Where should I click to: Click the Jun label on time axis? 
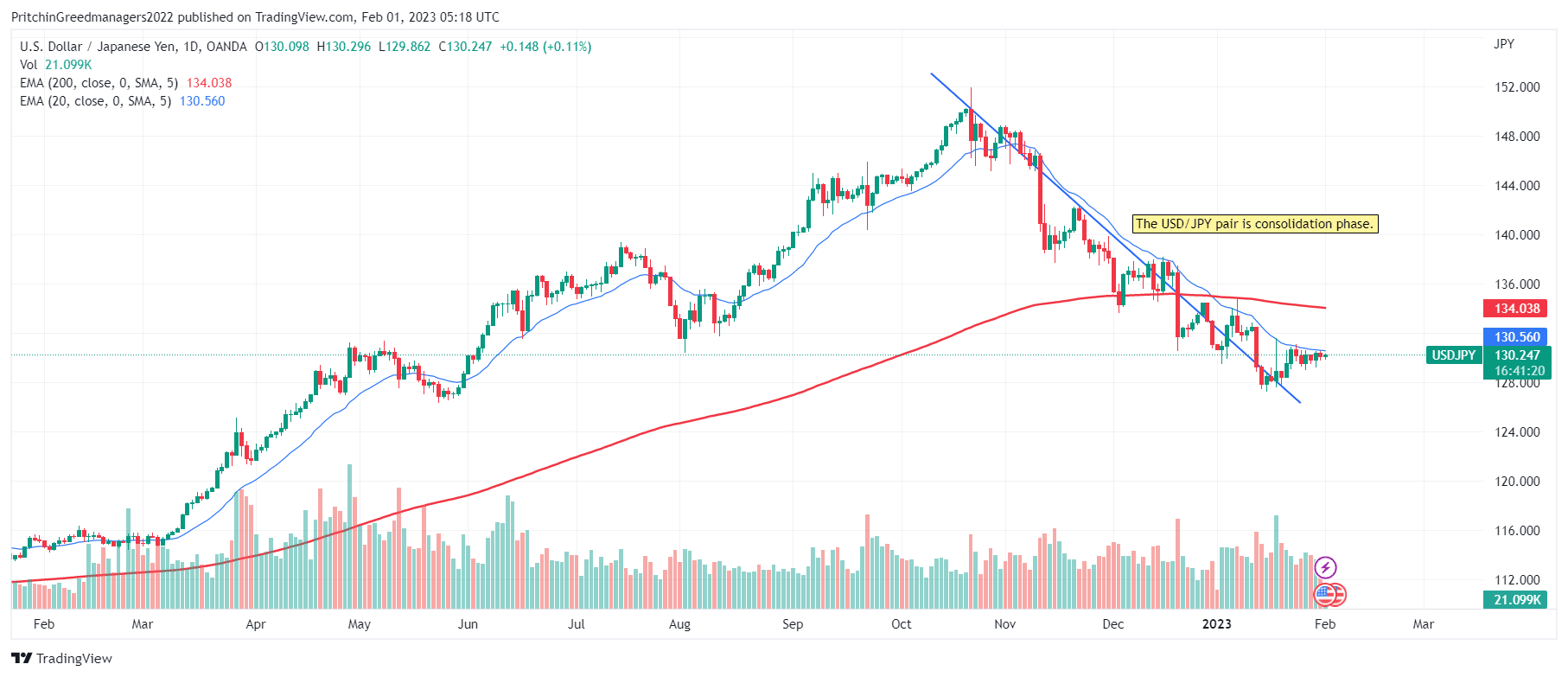point(468,624)
